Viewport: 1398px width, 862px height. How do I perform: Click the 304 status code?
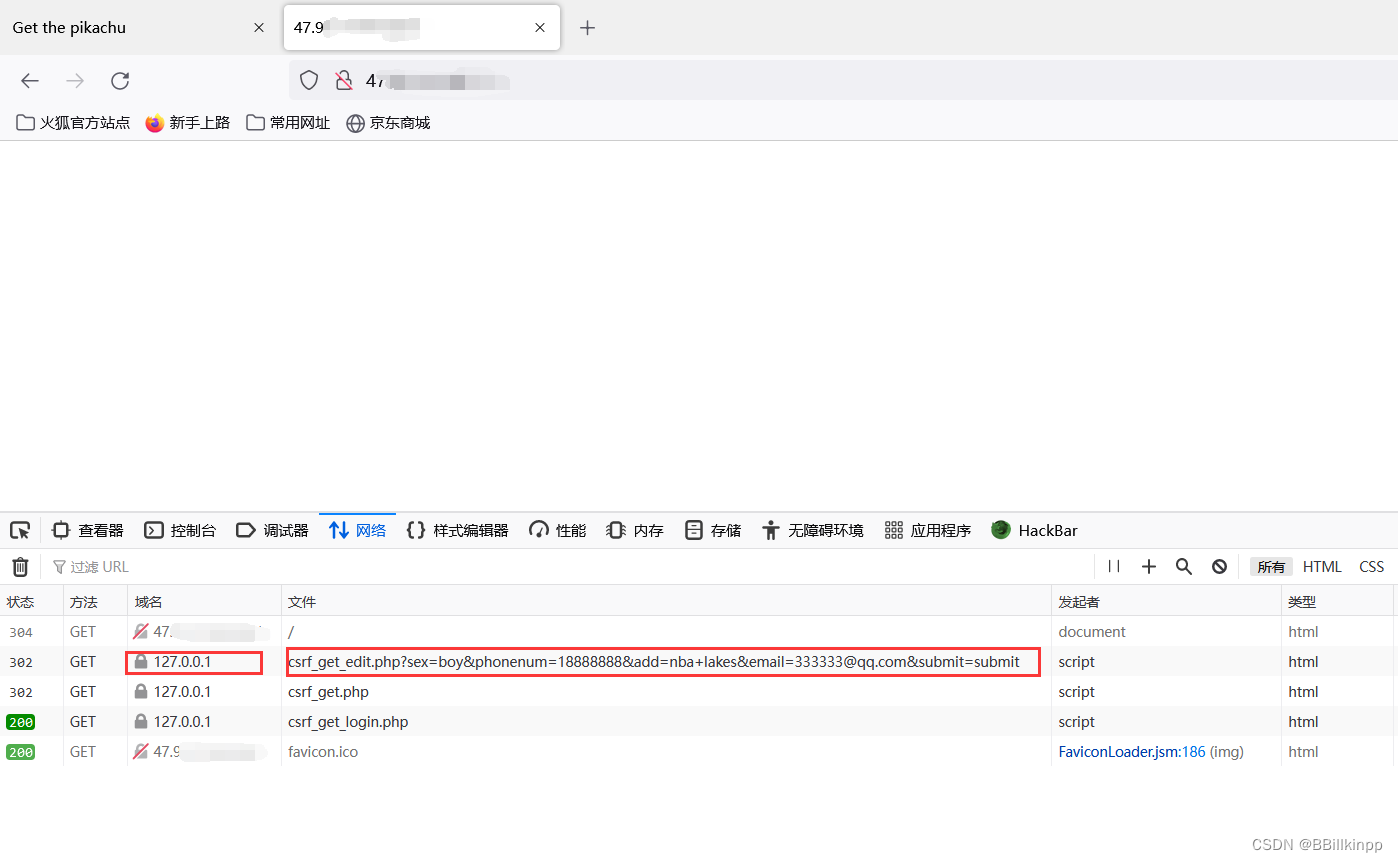pos(21,632)
